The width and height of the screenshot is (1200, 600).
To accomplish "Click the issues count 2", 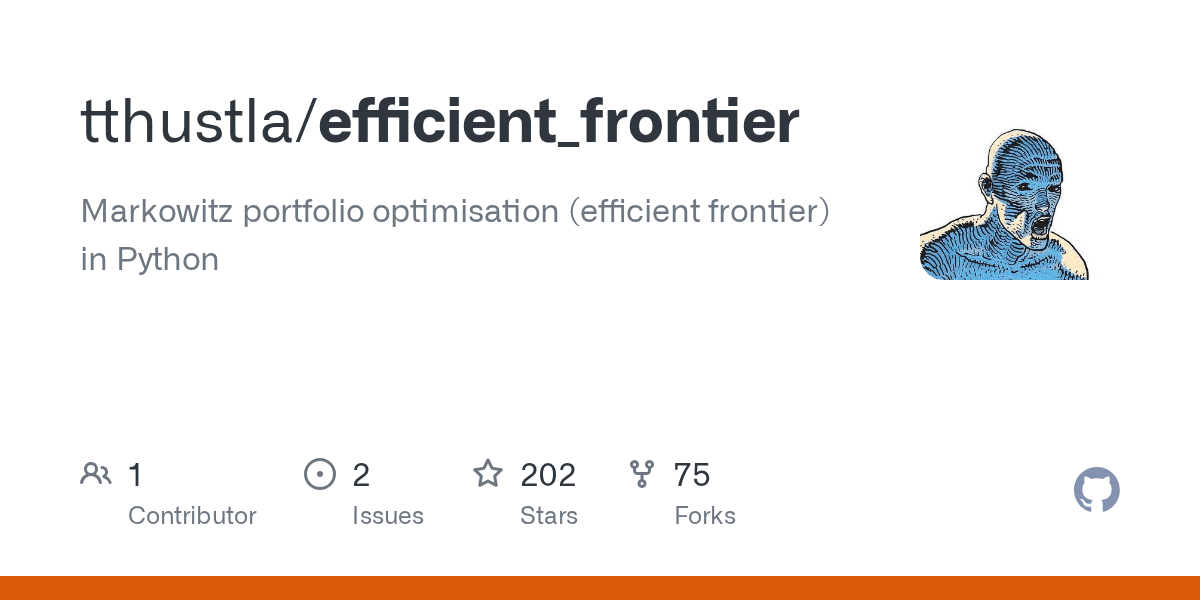I will coord(361,474).
